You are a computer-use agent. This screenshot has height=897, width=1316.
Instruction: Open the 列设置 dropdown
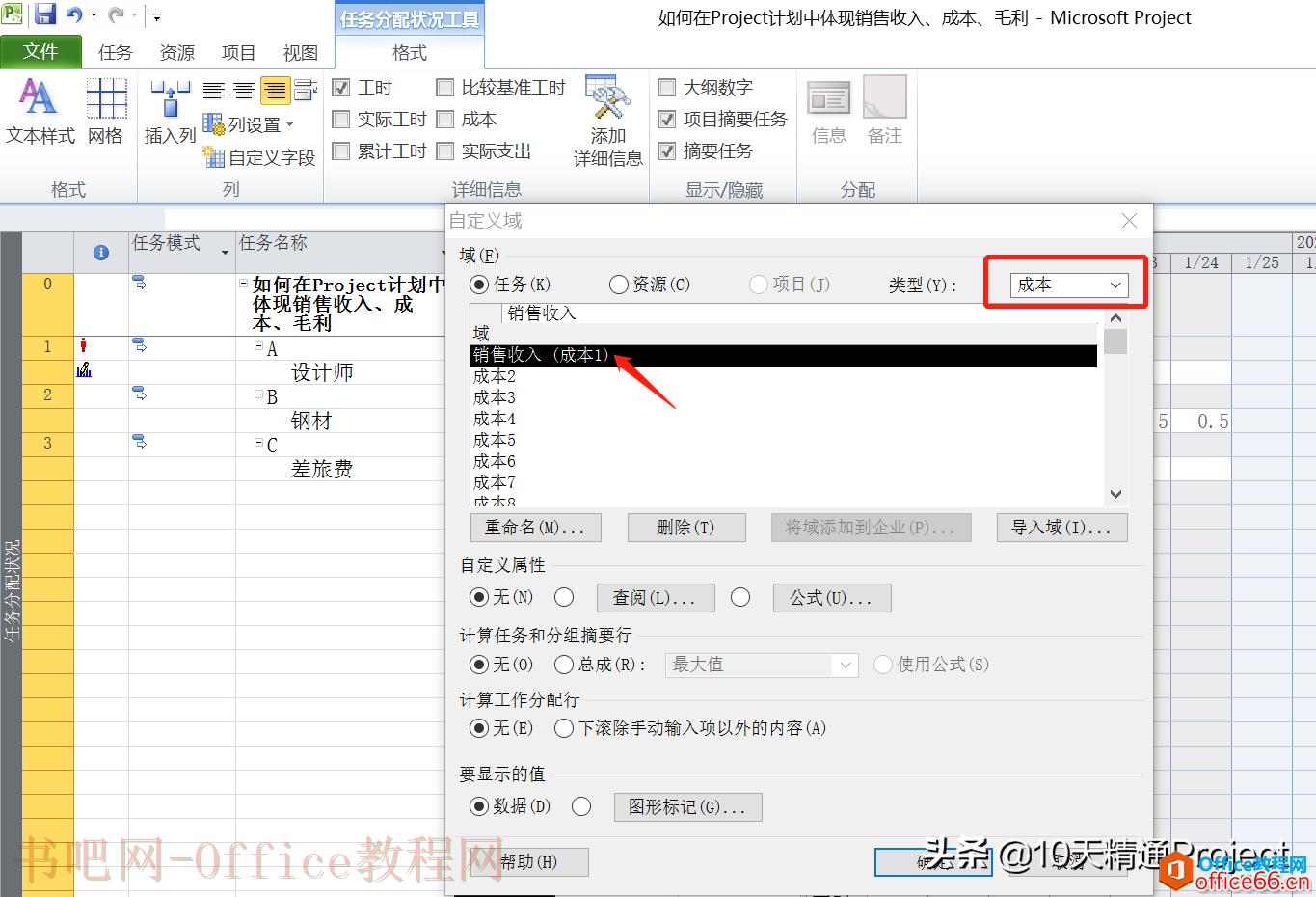pyautogui.click(x=249, y=124)
